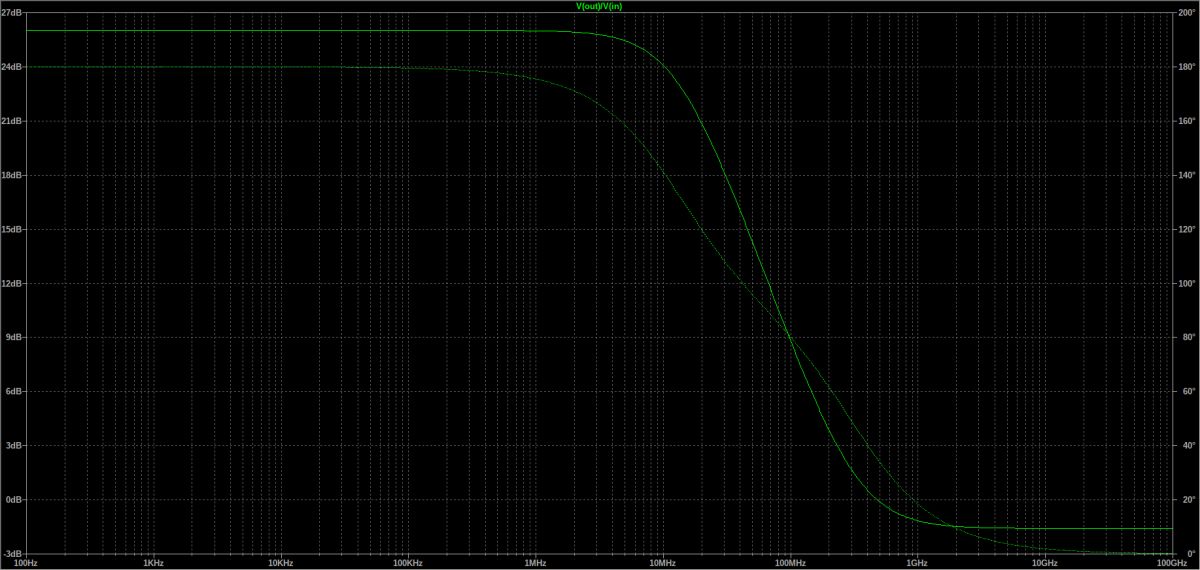
Task: Click the 27dB magnitude axis label
Action: pos(11,13)
